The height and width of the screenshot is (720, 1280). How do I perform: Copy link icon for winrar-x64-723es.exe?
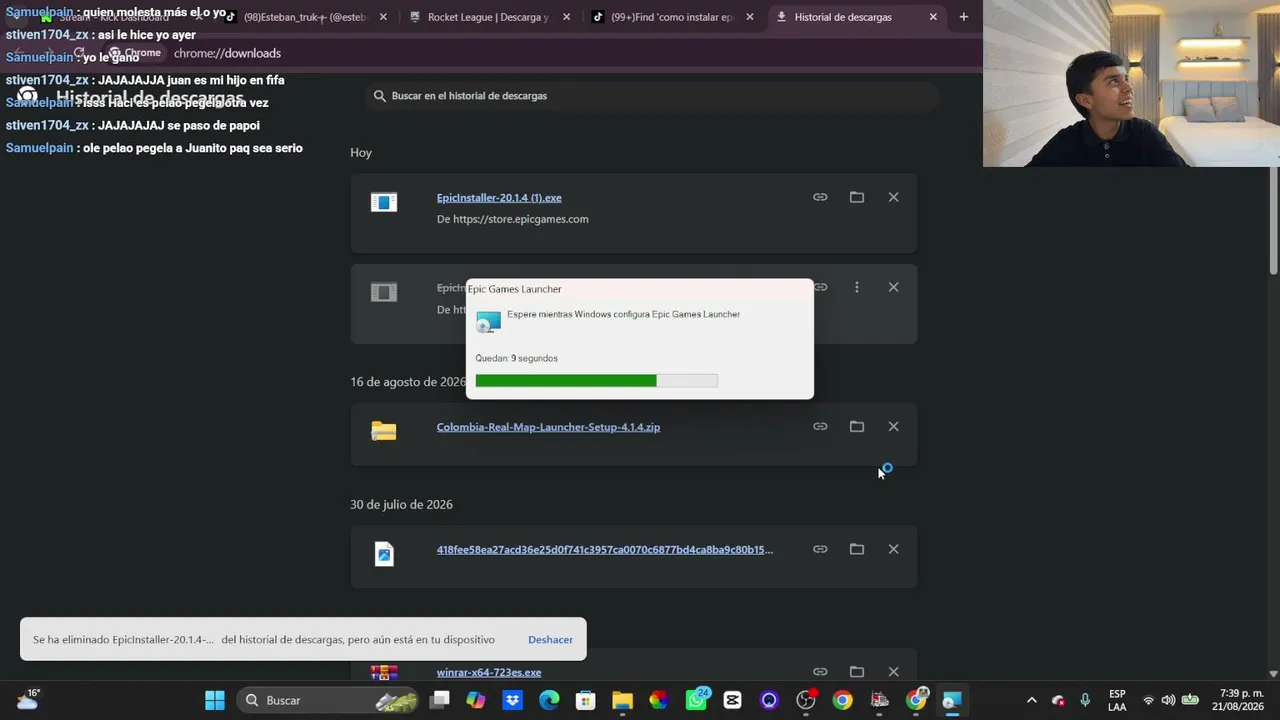820,671
